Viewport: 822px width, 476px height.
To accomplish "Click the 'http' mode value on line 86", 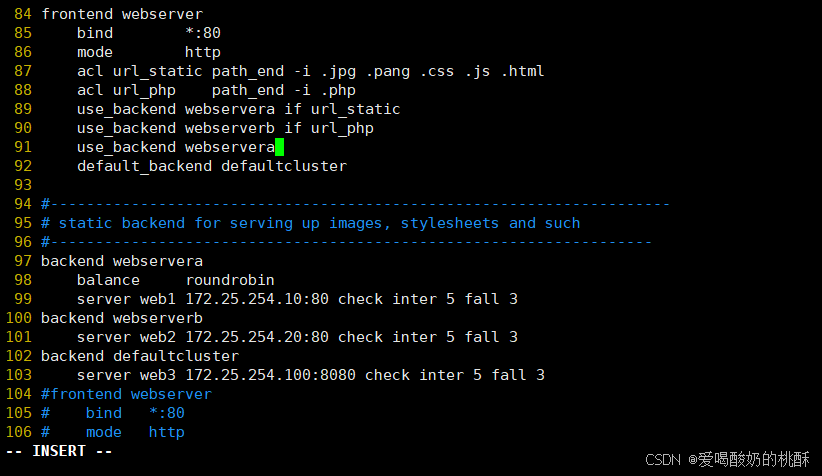I will click(203, 52).
